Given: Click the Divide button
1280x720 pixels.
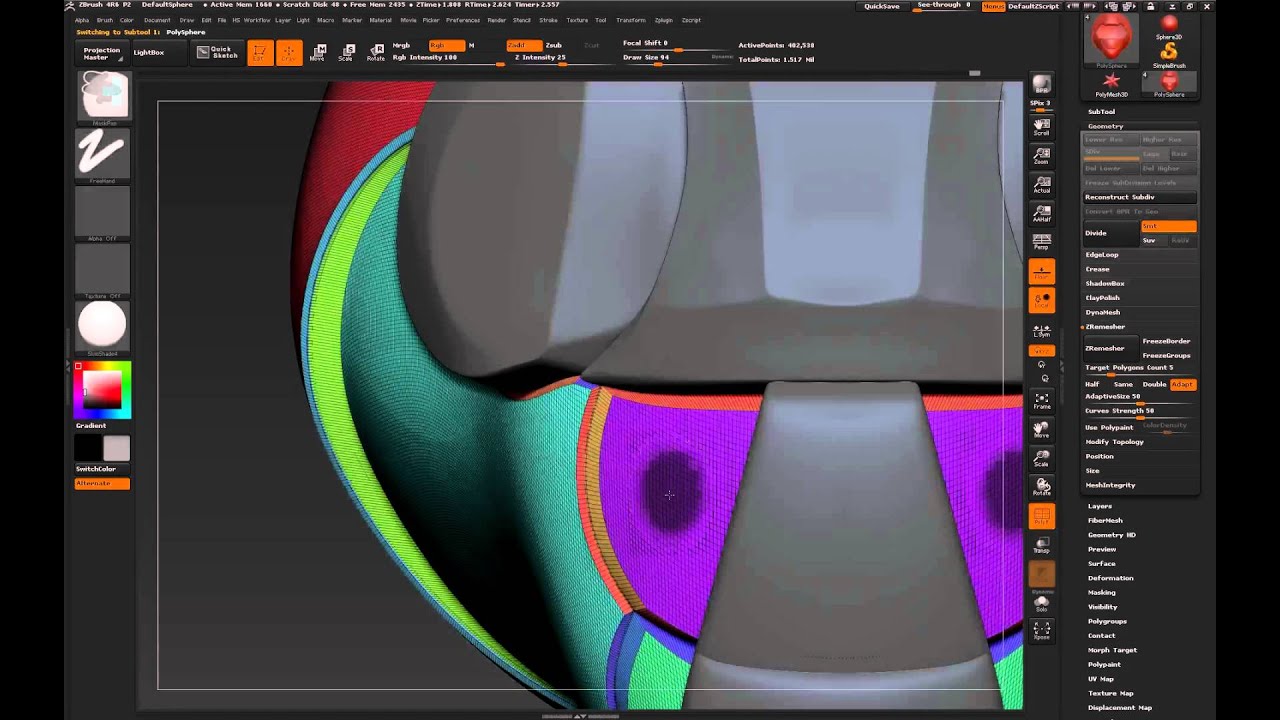Looking at the screenshot, I should pyautogui.click(x=1110, y=233).
